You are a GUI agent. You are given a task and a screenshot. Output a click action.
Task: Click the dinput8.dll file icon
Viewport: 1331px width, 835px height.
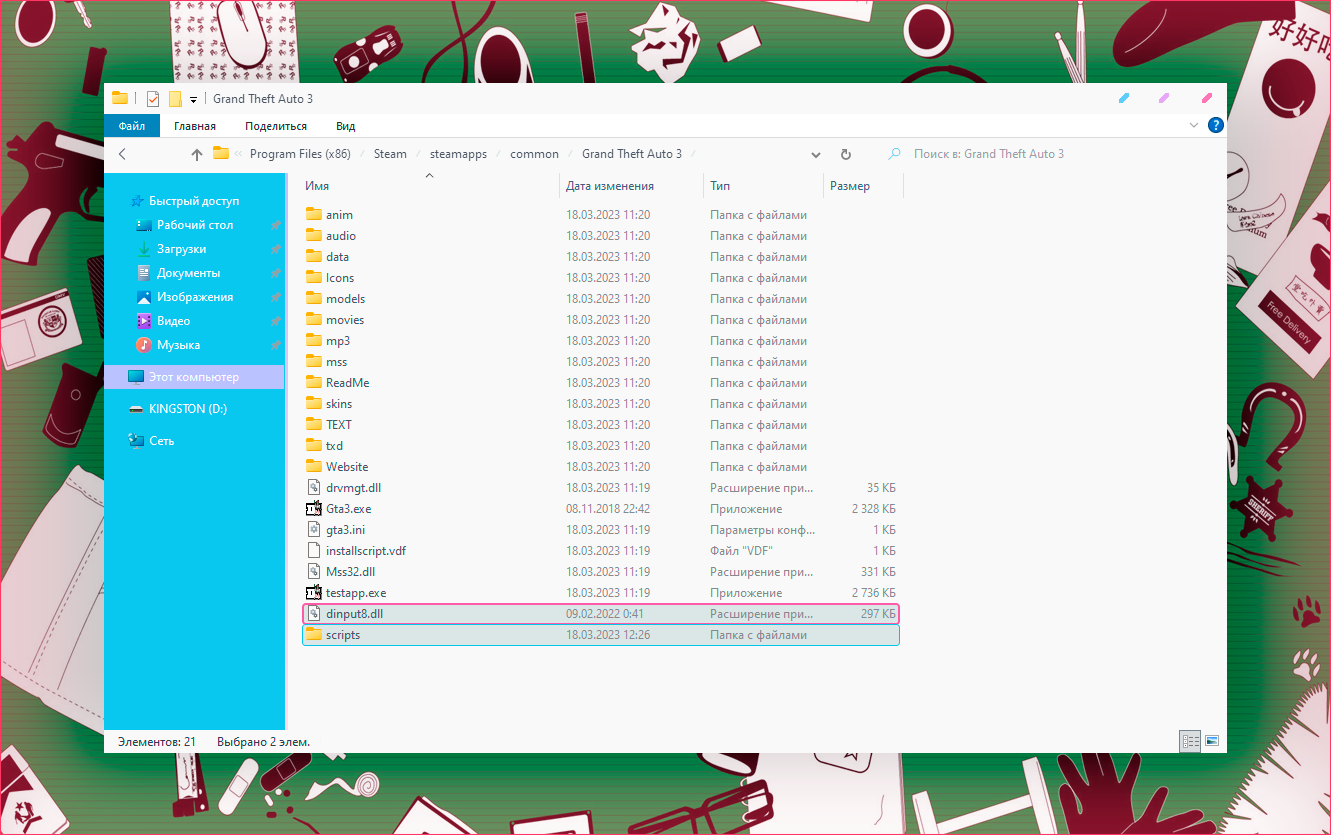click(x=314, y=614)
